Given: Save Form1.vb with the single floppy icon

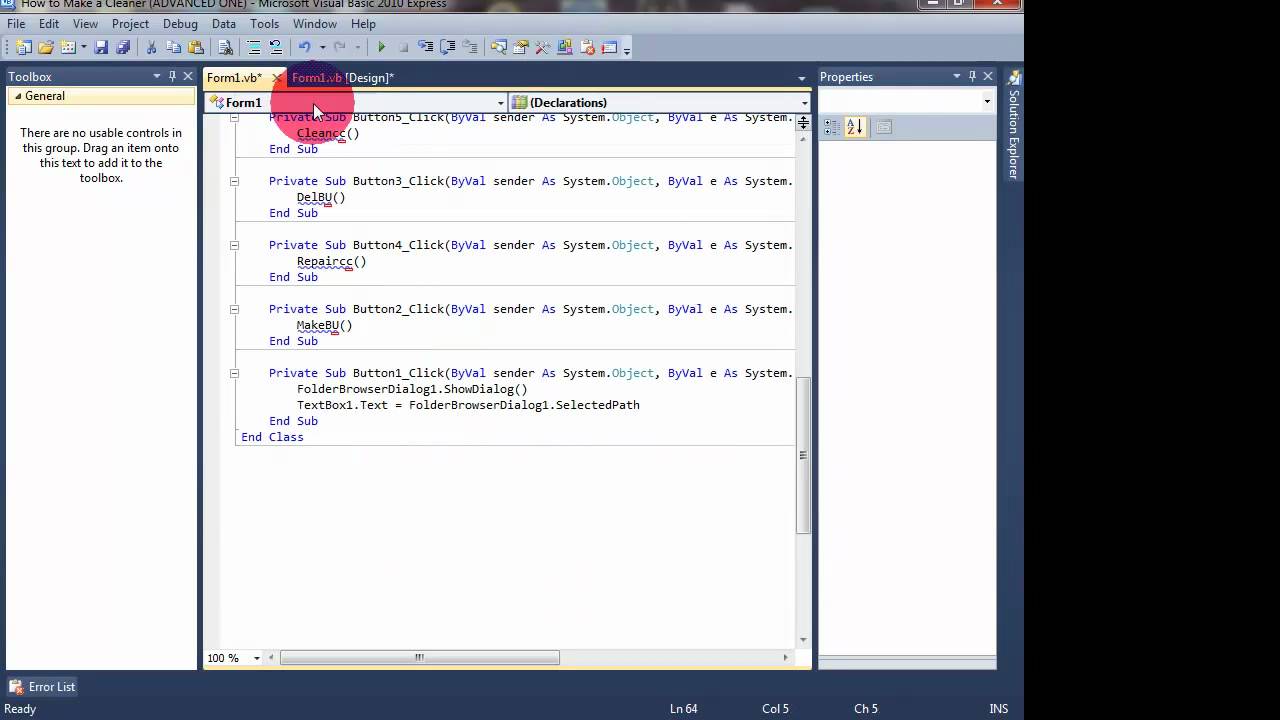Looking at the screenshot, I should click(x=101, y=47).
